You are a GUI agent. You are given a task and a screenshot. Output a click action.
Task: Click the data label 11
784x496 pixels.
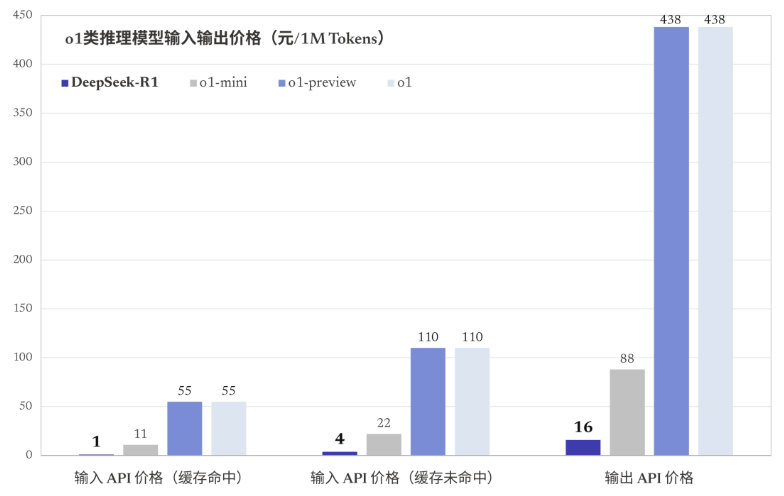[140, 434]
